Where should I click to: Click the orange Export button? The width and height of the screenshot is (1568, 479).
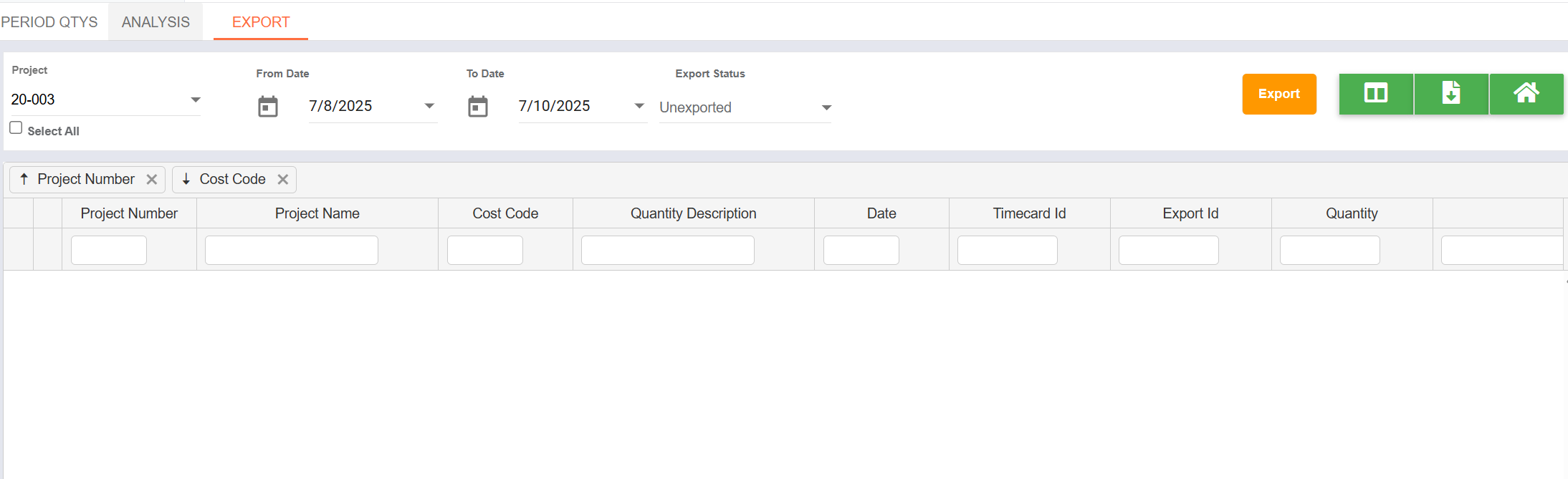click(1279, 94)
